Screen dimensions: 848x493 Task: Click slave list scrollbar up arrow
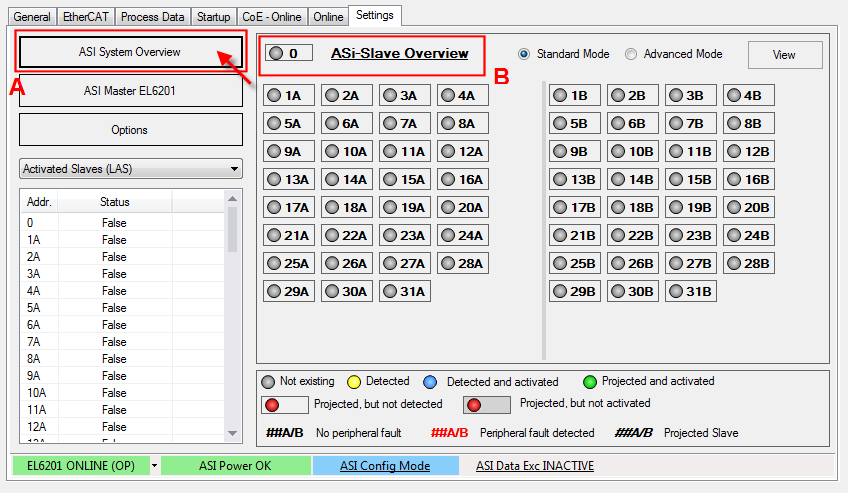coord(233,199)
